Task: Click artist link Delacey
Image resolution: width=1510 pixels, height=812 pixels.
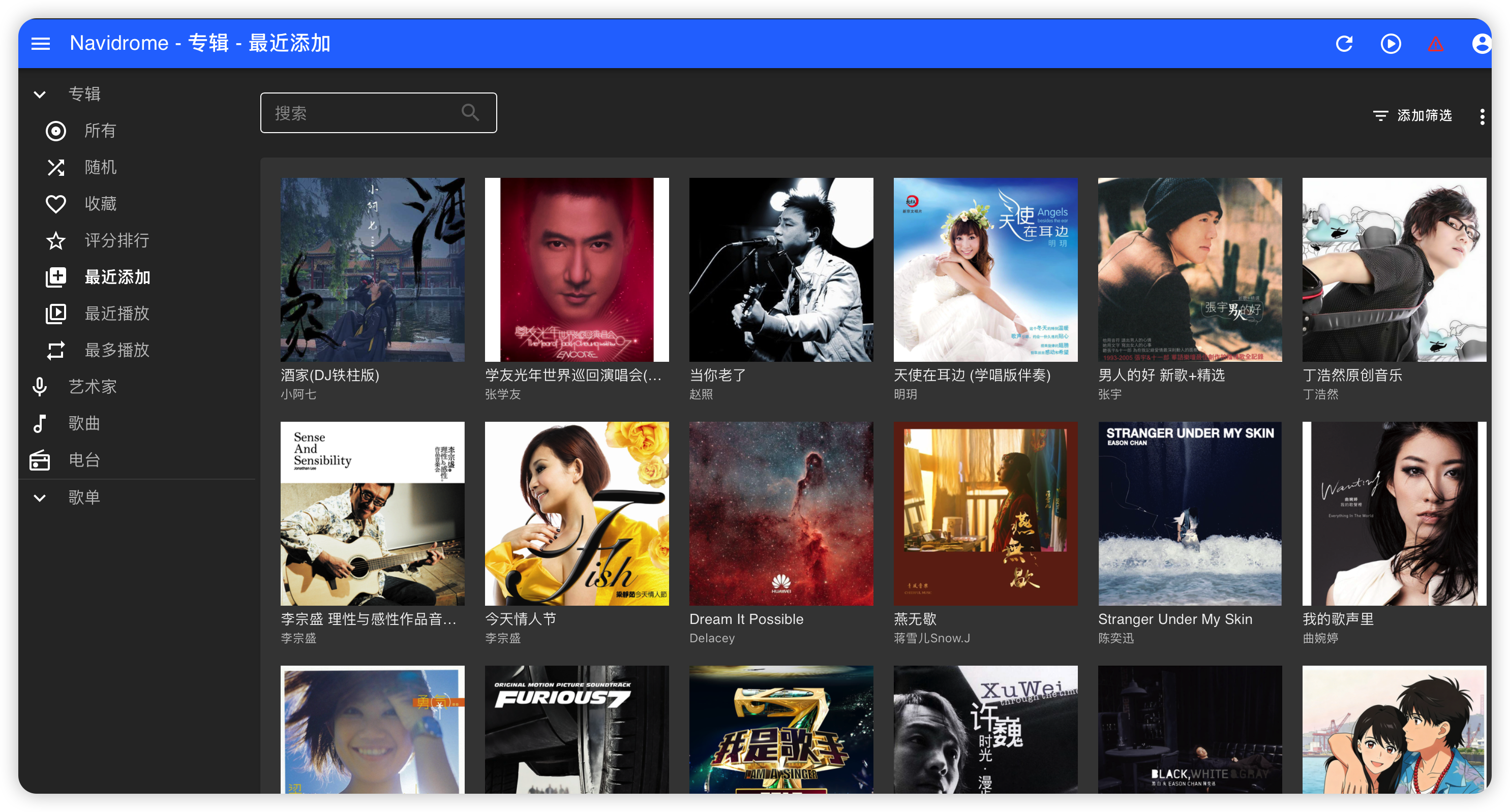Action: pos(712,638)
